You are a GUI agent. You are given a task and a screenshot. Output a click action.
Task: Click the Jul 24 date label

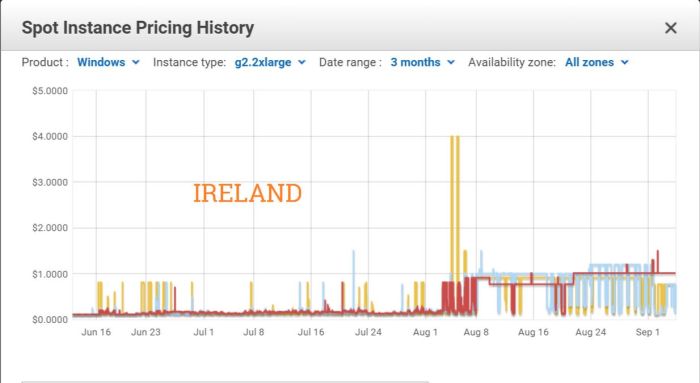[368, 332]
